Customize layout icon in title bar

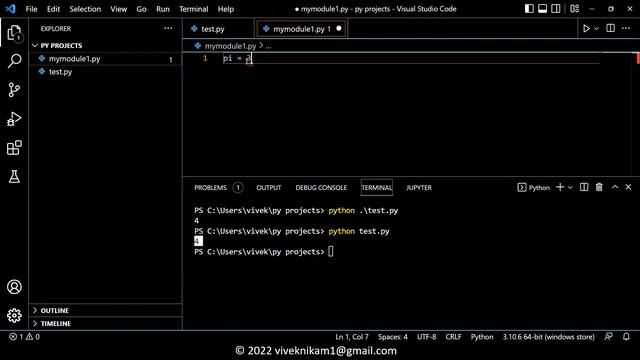[x=575, y=9]
